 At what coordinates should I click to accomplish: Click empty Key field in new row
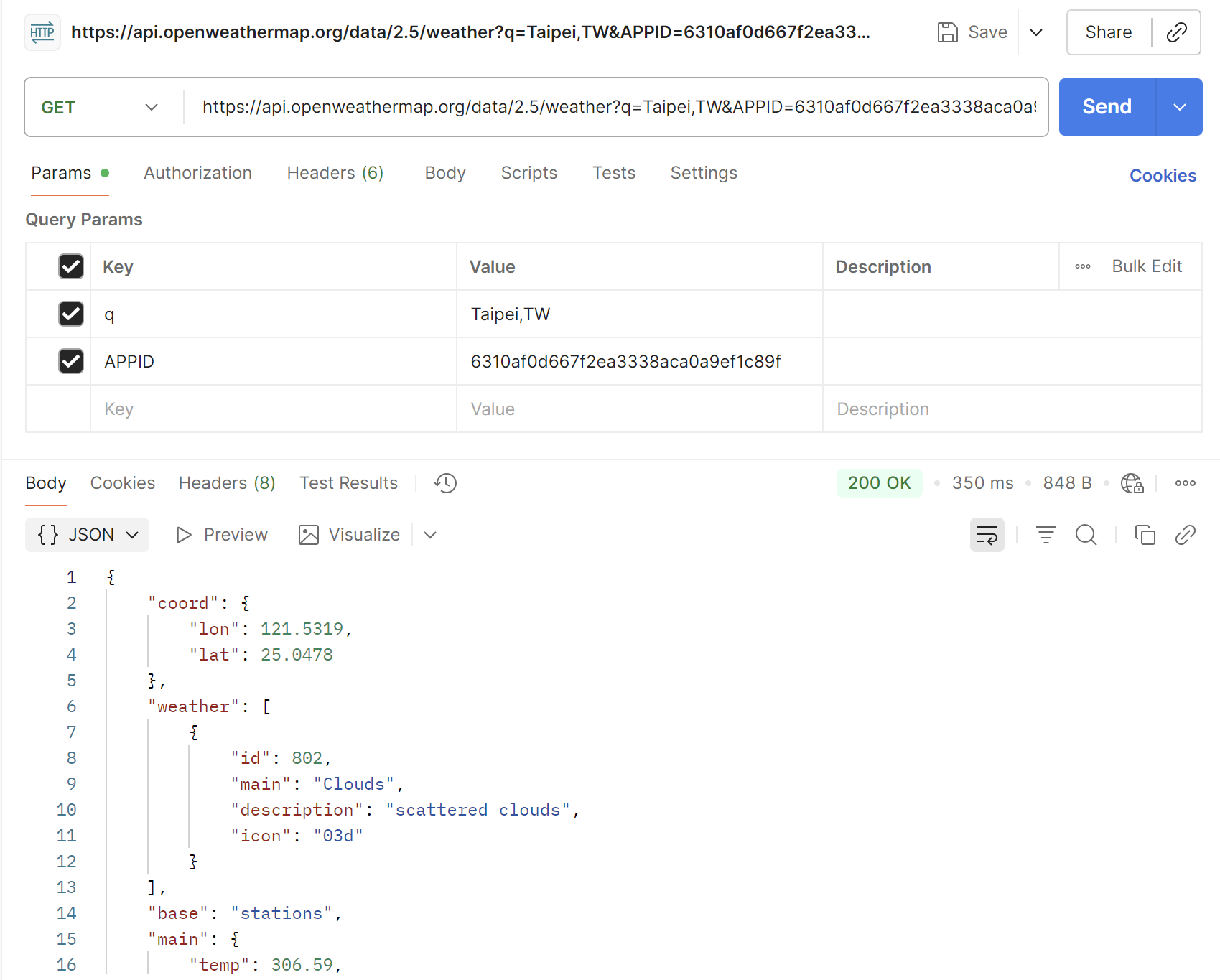pos(274,409)
